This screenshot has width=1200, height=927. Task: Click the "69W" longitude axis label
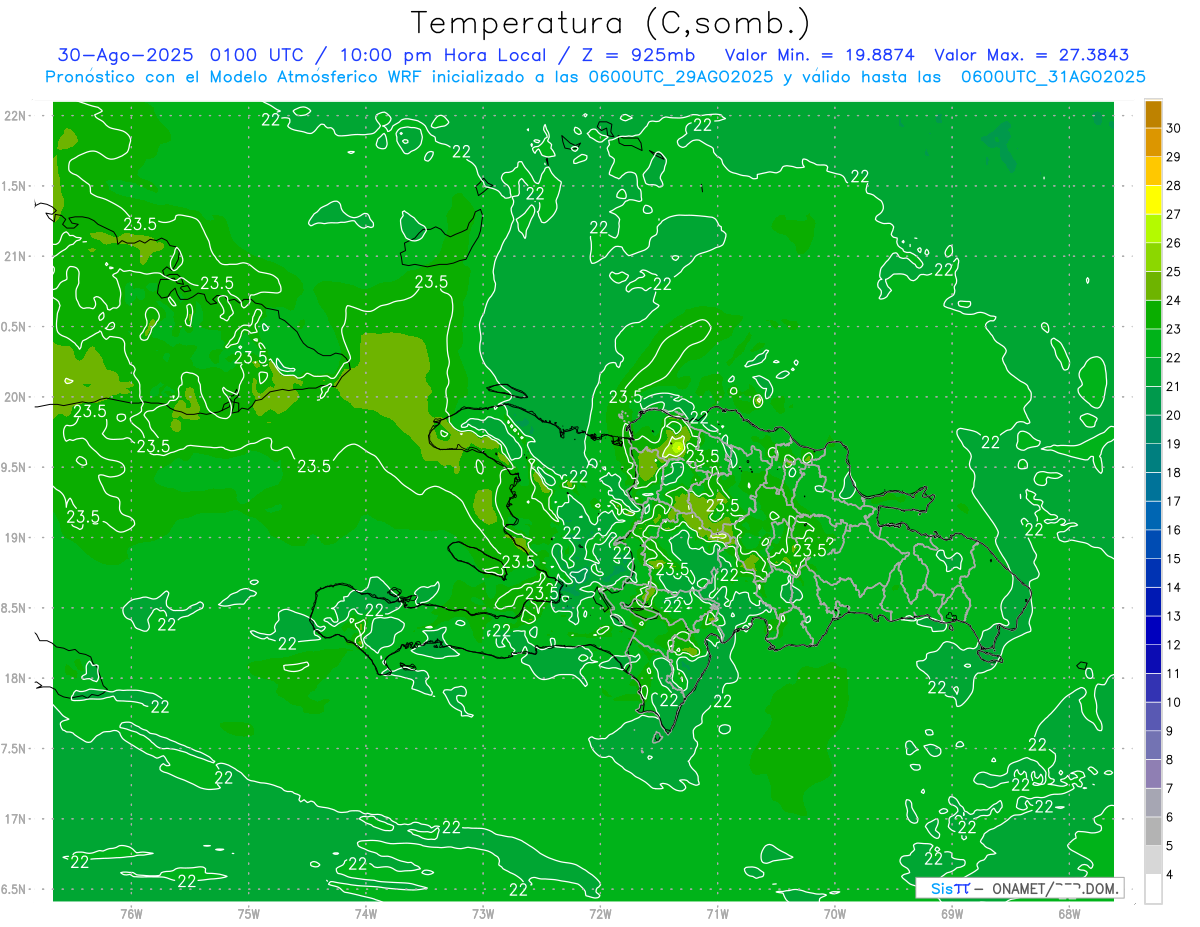pos(952,913)
